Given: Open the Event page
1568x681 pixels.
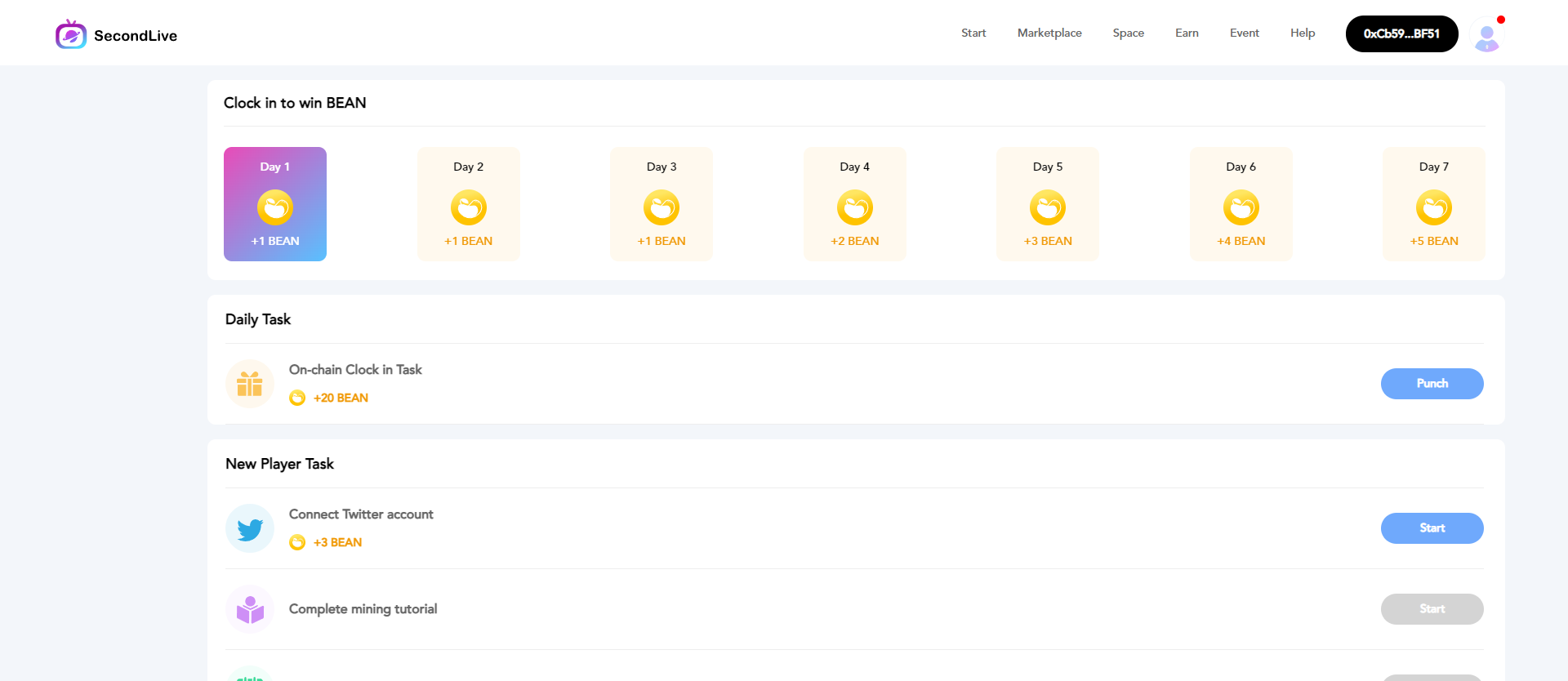Looking at the screenshot, I should pyautogui.click(x=1245, y=33).
